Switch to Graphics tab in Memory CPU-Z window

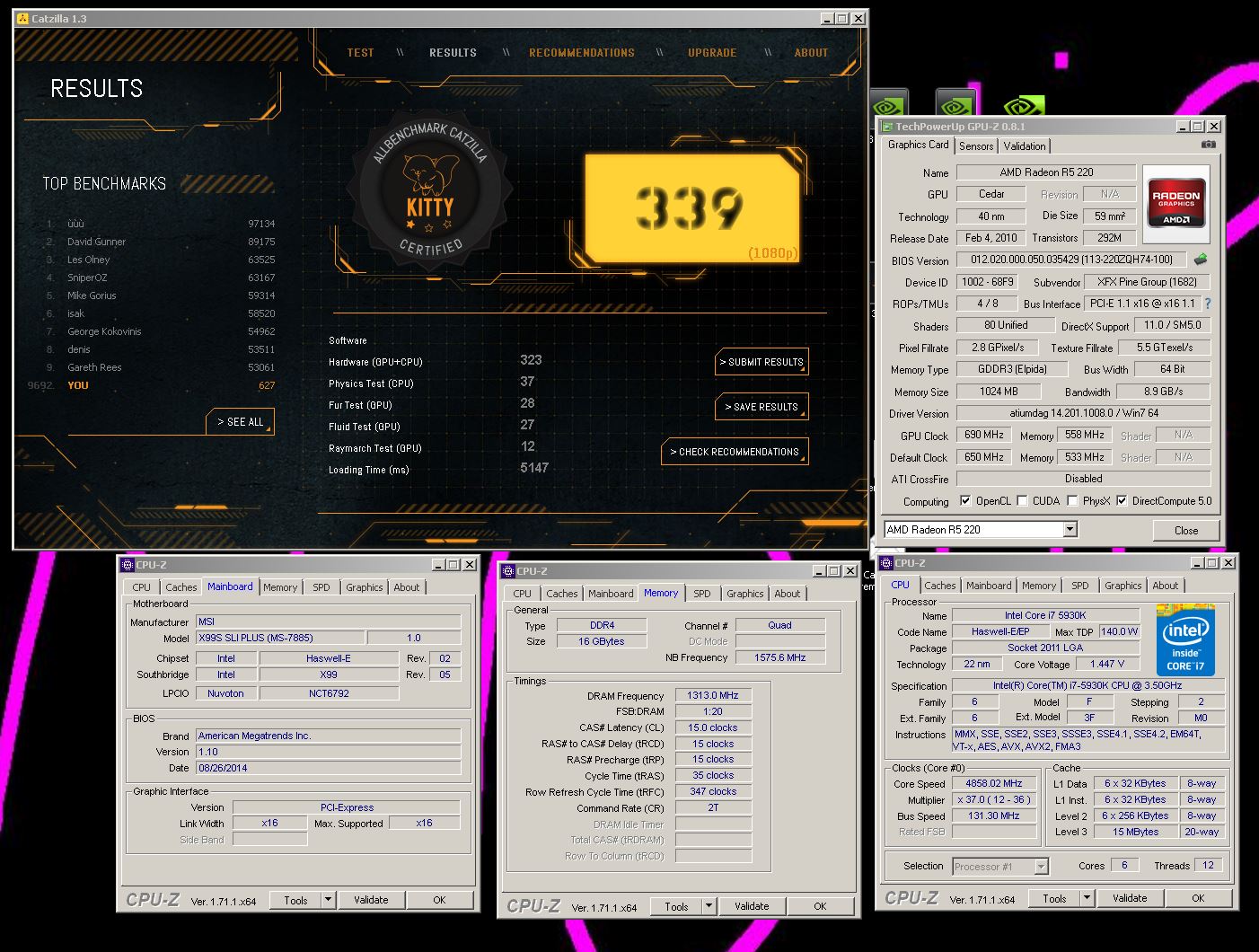(745, 594)
